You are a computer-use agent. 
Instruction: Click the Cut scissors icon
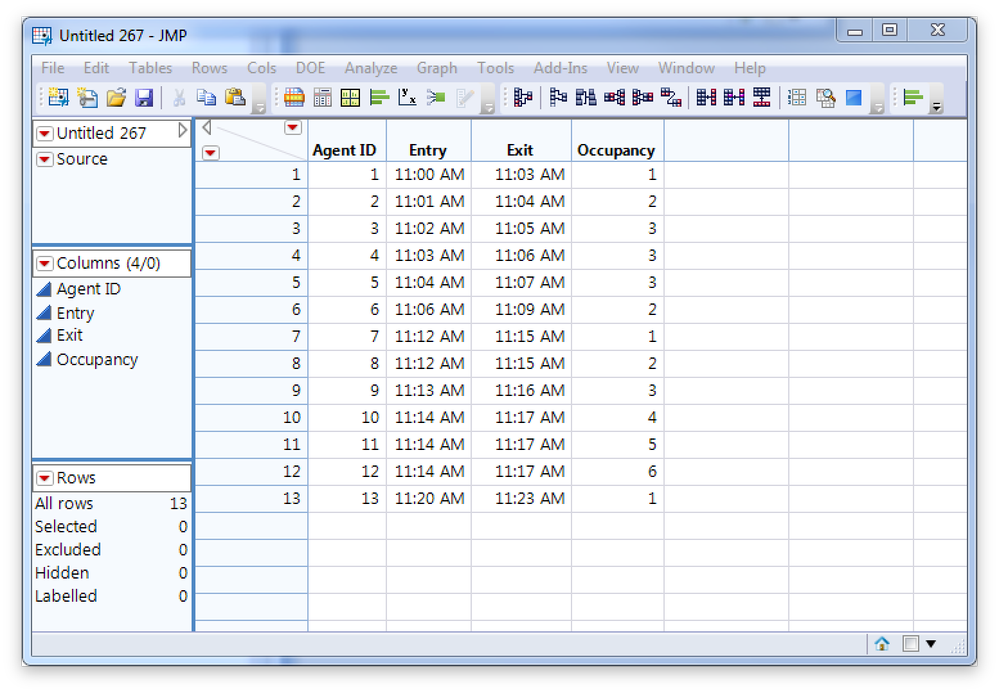tap(179, 97)
